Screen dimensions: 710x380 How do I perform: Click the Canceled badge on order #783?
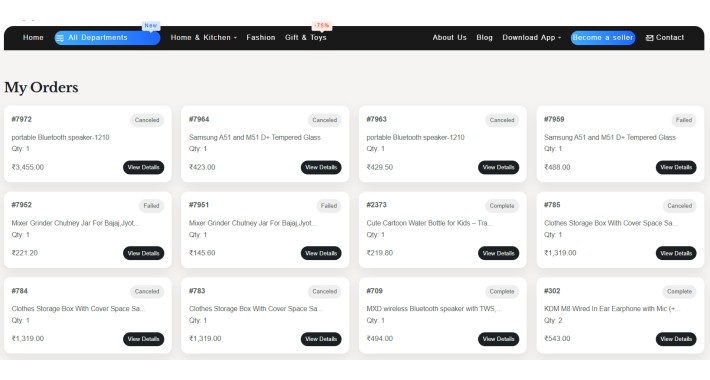click(324, 291)
